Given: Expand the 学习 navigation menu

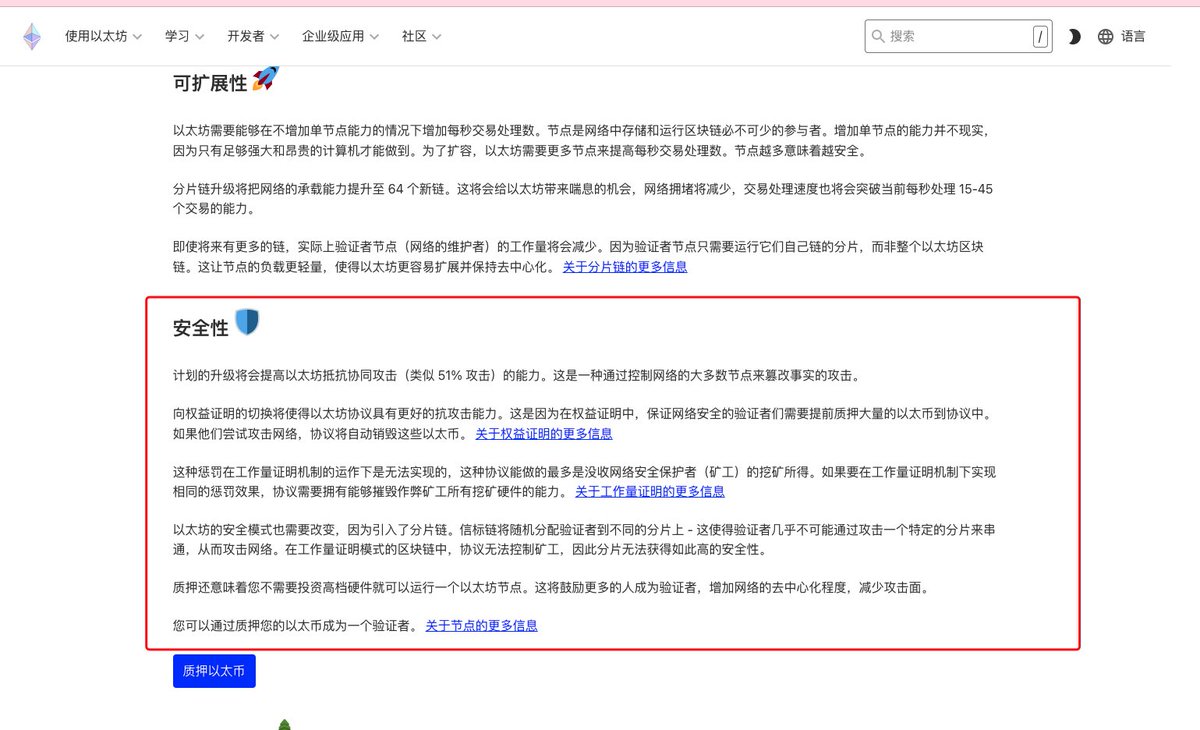Looking at the screenshot, I should [x=184, y=36].
